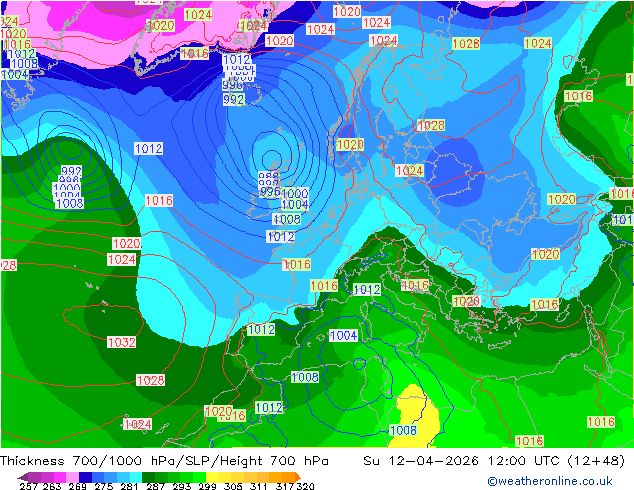Click legend value 305

pyautogui.click(x=232, y=486)
